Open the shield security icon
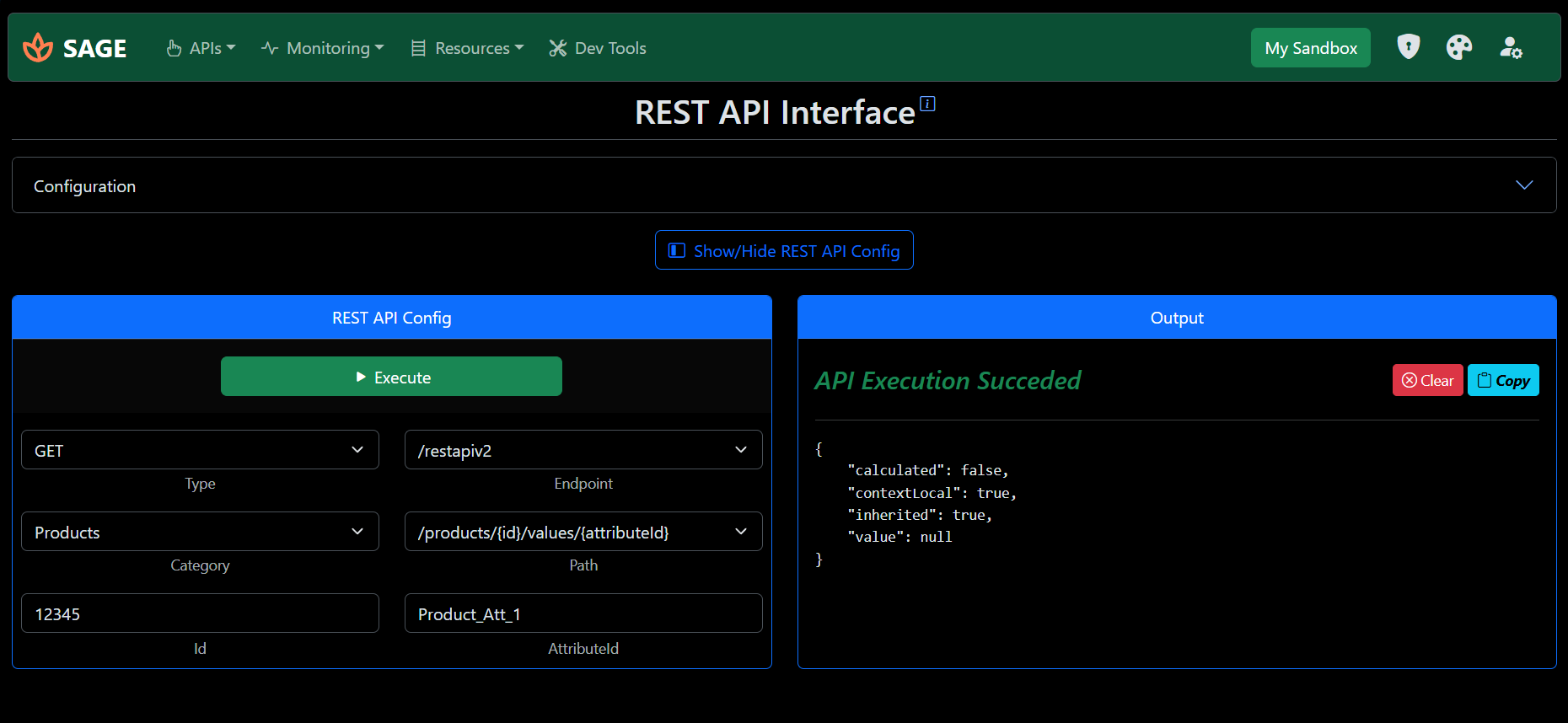This screenshot has width=1568, height=723. pos(1409,46)
